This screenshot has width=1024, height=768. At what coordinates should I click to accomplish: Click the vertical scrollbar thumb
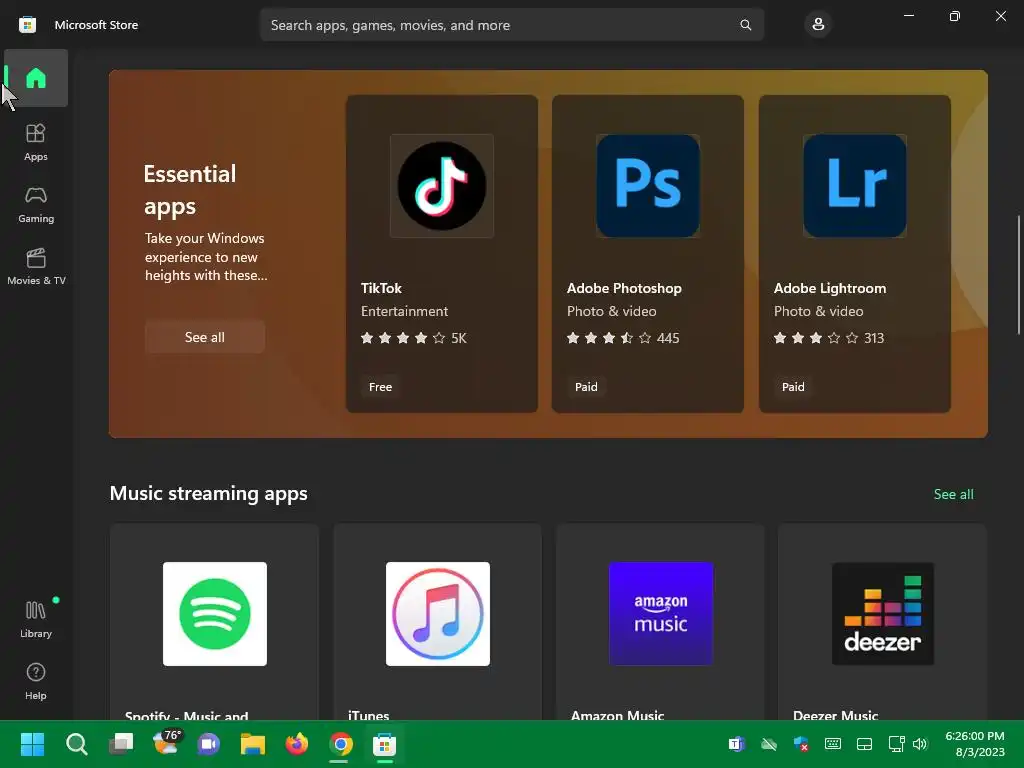coord(1018,274)
